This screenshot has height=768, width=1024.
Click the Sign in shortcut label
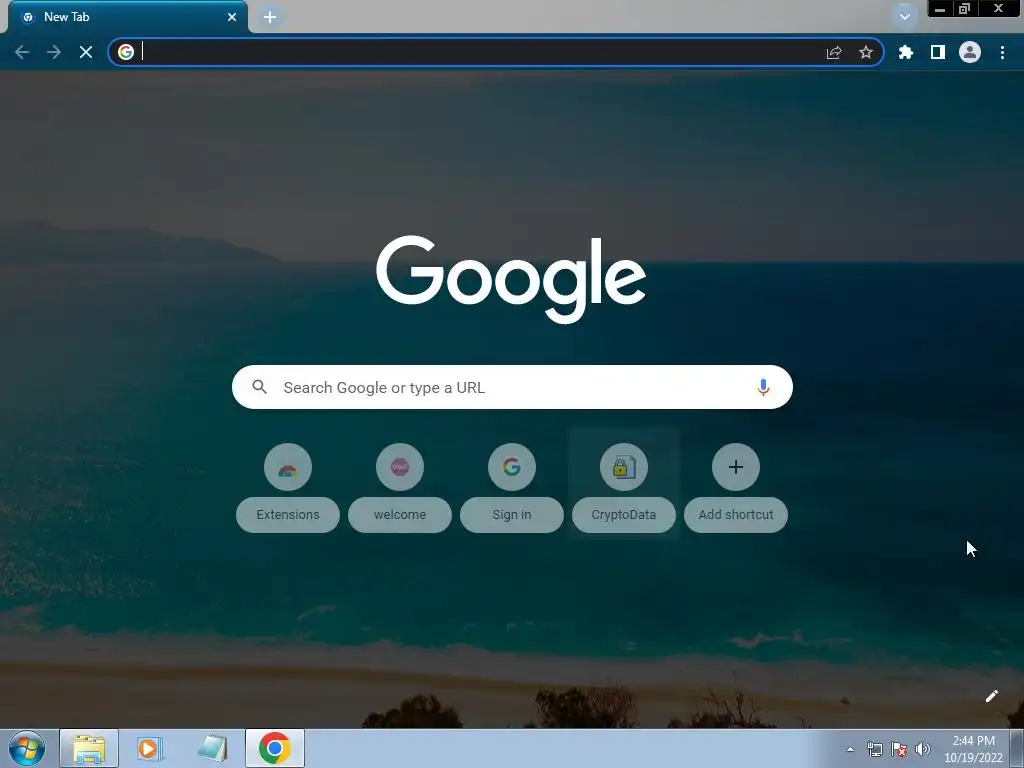coord(512,515)
